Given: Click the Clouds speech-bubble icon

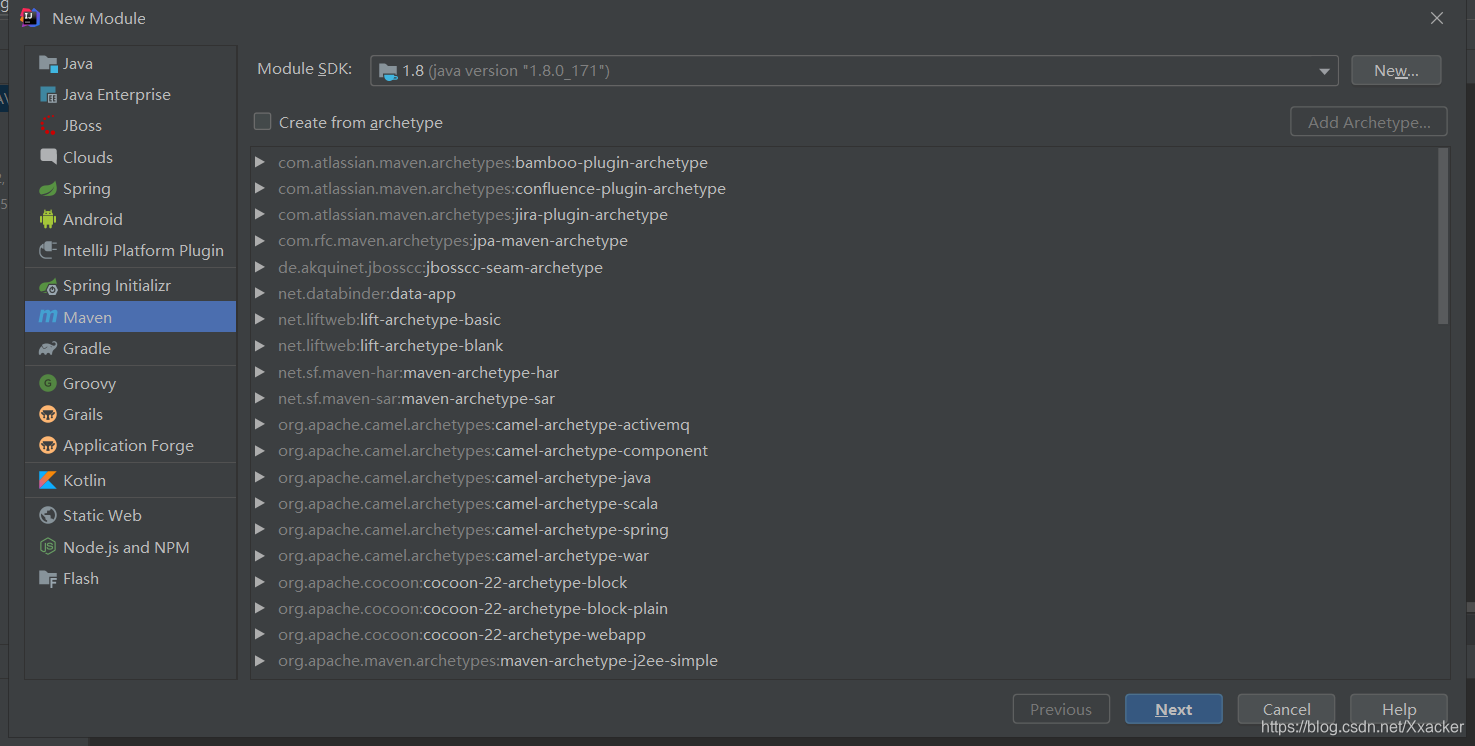Looking at the screenshot, I should pos(48,157).
